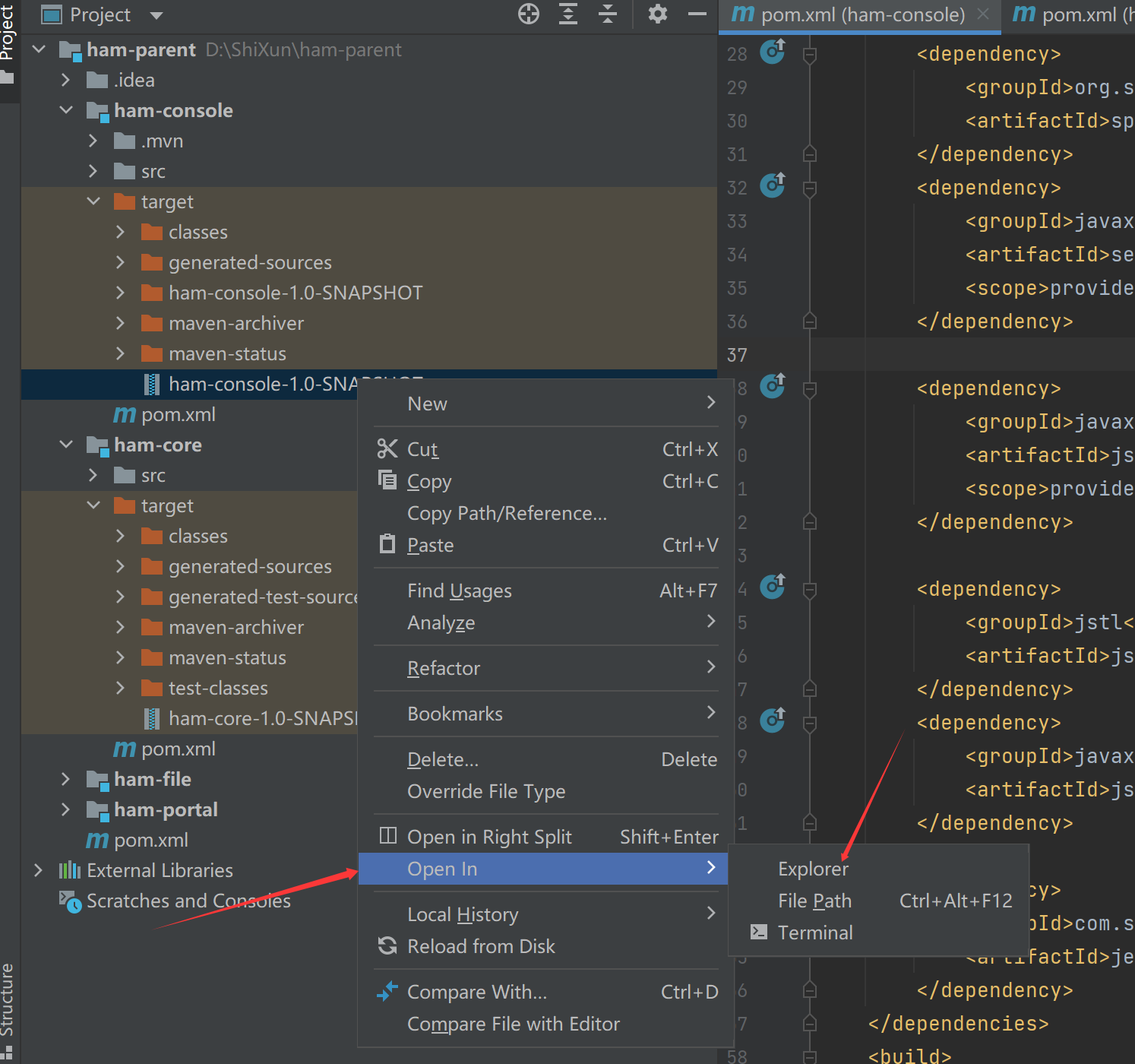
Task: Click the Expand All icon in Project toolbar
Action: coord(568,14)
